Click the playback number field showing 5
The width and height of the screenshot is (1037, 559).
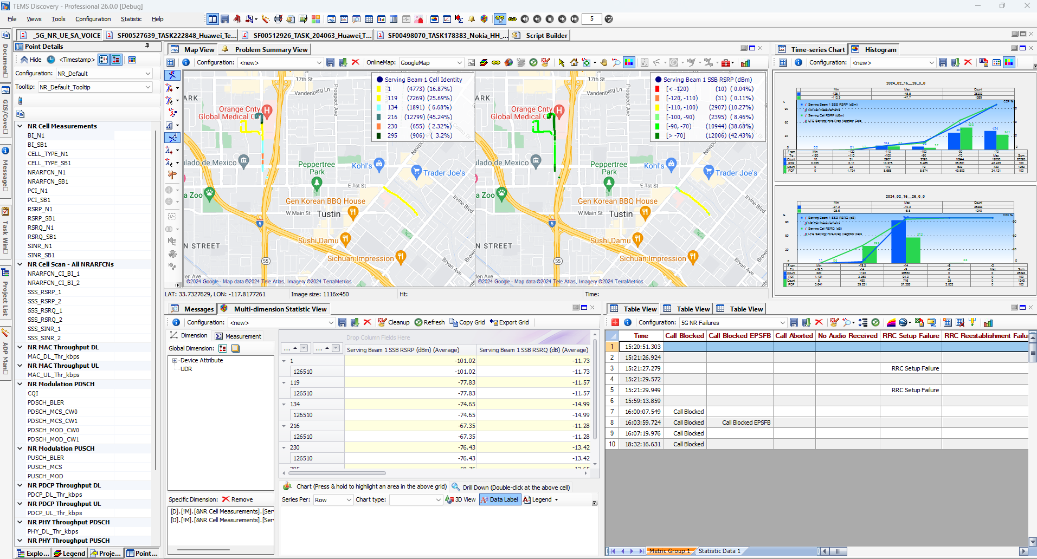(x=592, y=19)
